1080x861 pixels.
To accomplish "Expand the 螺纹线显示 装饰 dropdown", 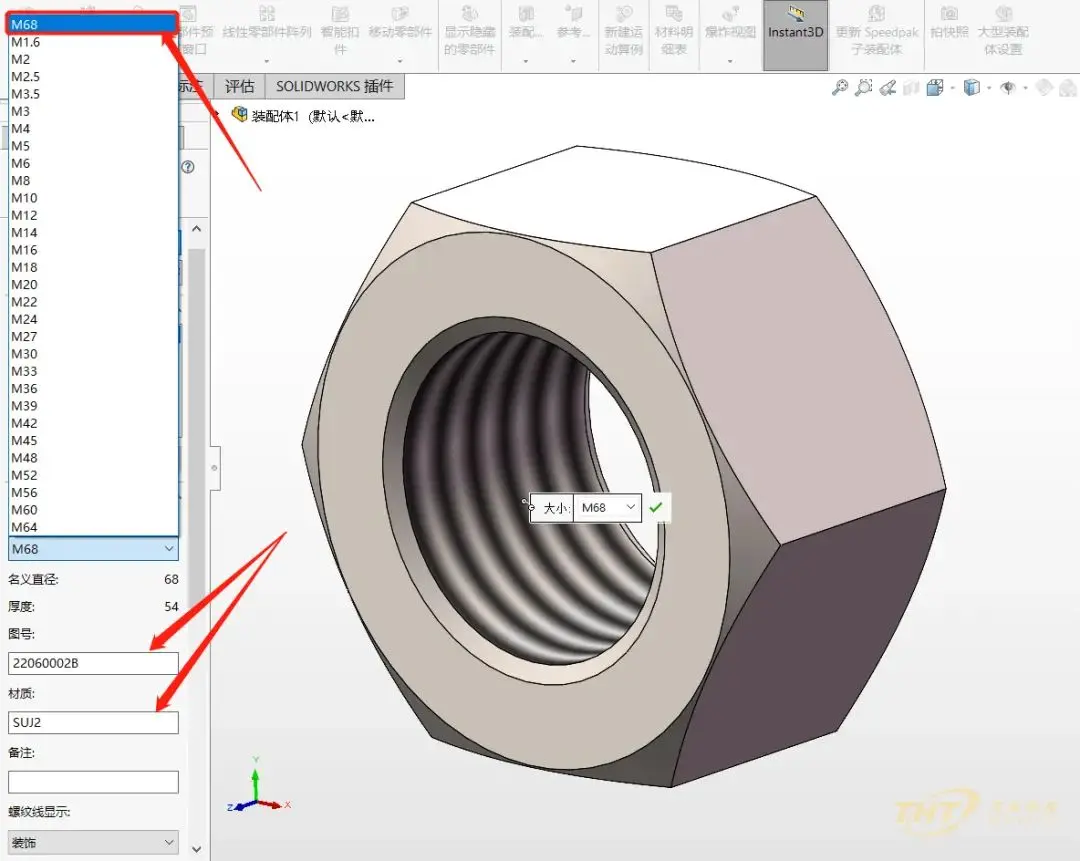I will (93, 842).
